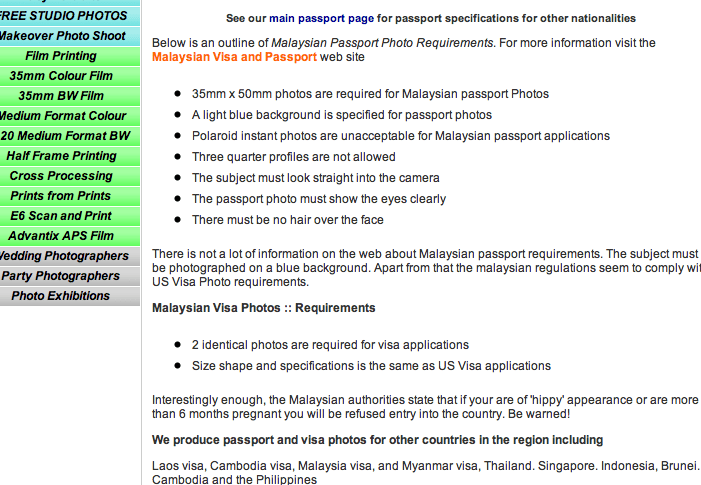Click the 'Malaysian Visa Photos :: Requirements' heading
This screenshot has width=701, height=485.
pos(263,307)
